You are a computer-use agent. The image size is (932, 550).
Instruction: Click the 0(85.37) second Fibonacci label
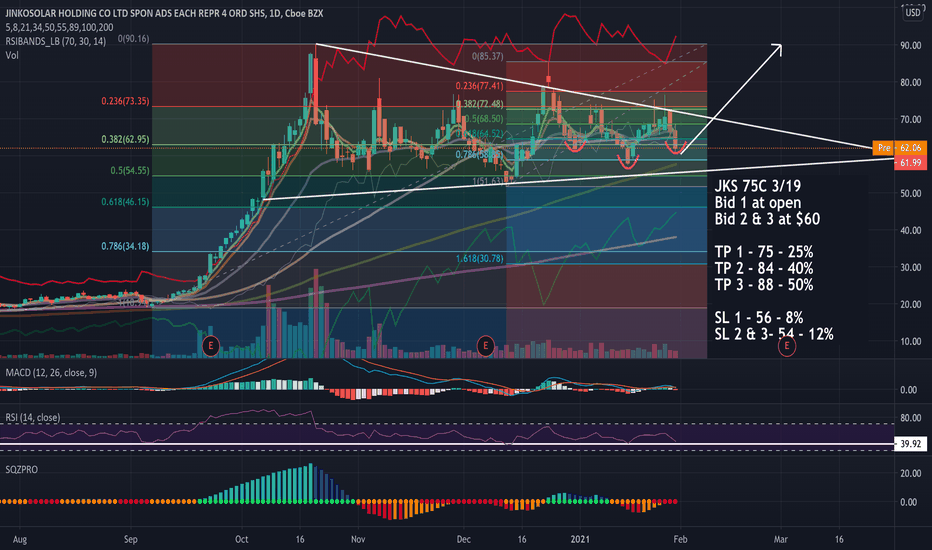tap(487, 56)
